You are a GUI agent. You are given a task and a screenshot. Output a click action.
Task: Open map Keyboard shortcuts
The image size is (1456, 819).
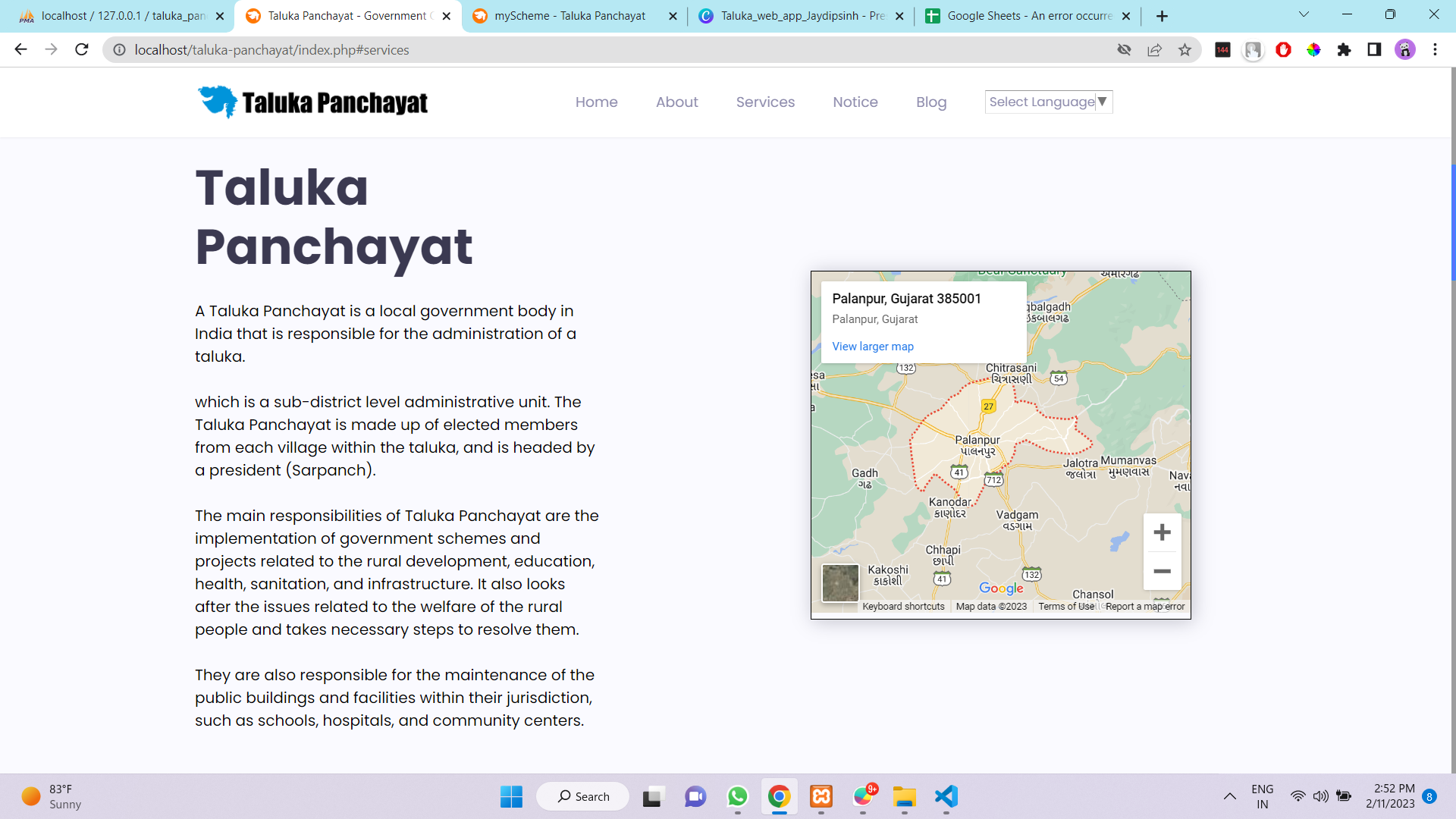point(903,607)
